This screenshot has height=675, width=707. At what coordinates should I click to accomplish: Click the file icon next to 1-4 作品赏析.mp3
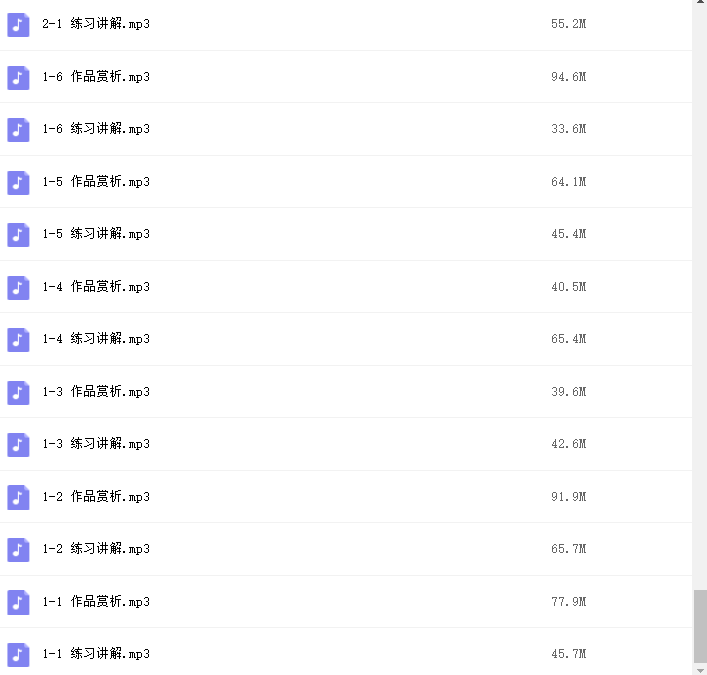pos(18,288)
